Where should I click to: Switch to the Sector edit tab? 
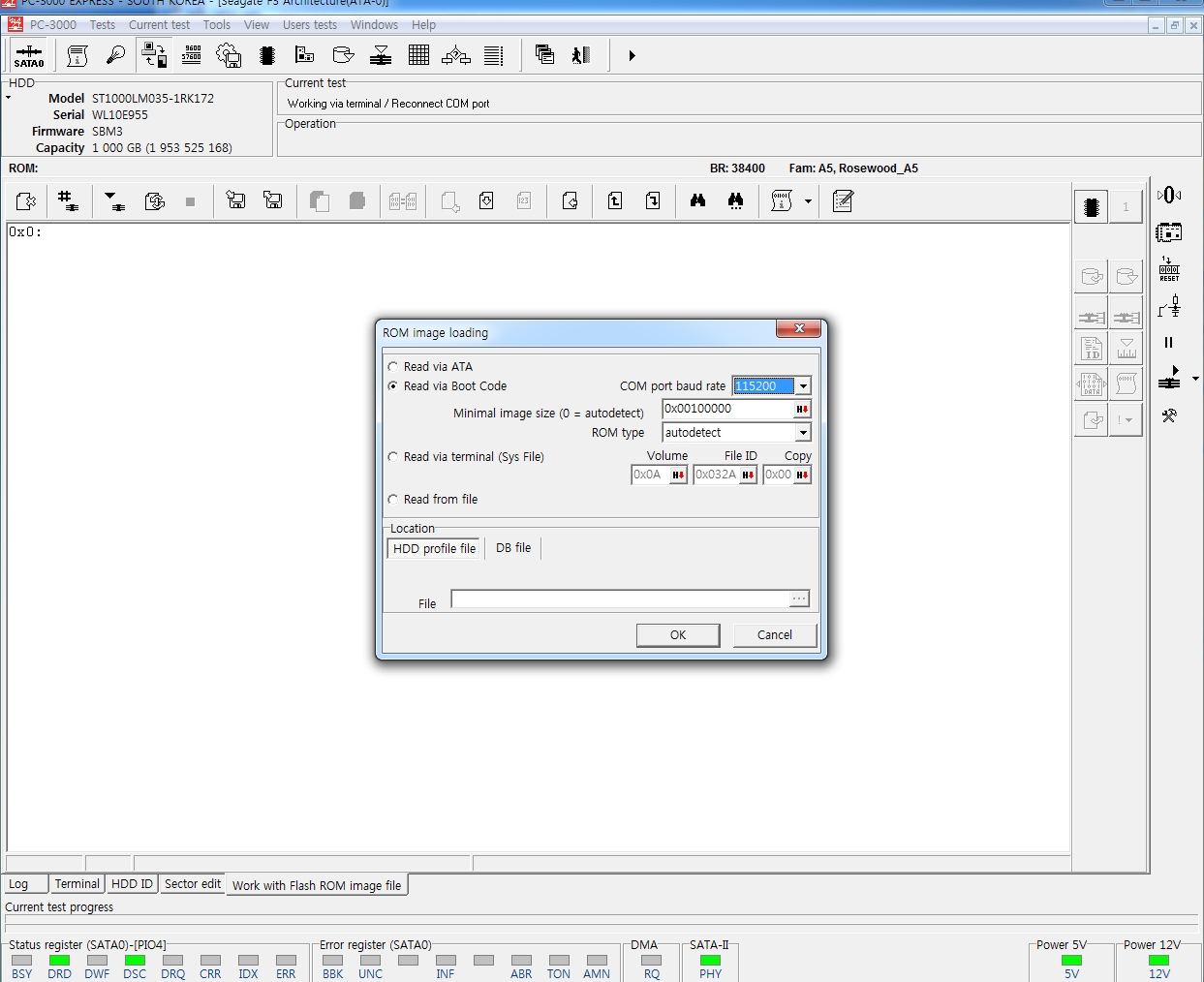pyautogui.click(x=193, y=884)
